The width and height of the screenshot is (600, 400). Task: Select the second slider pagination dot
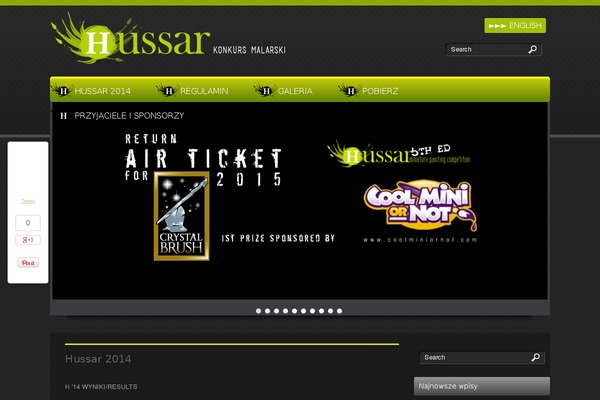(x=267, y=311)
